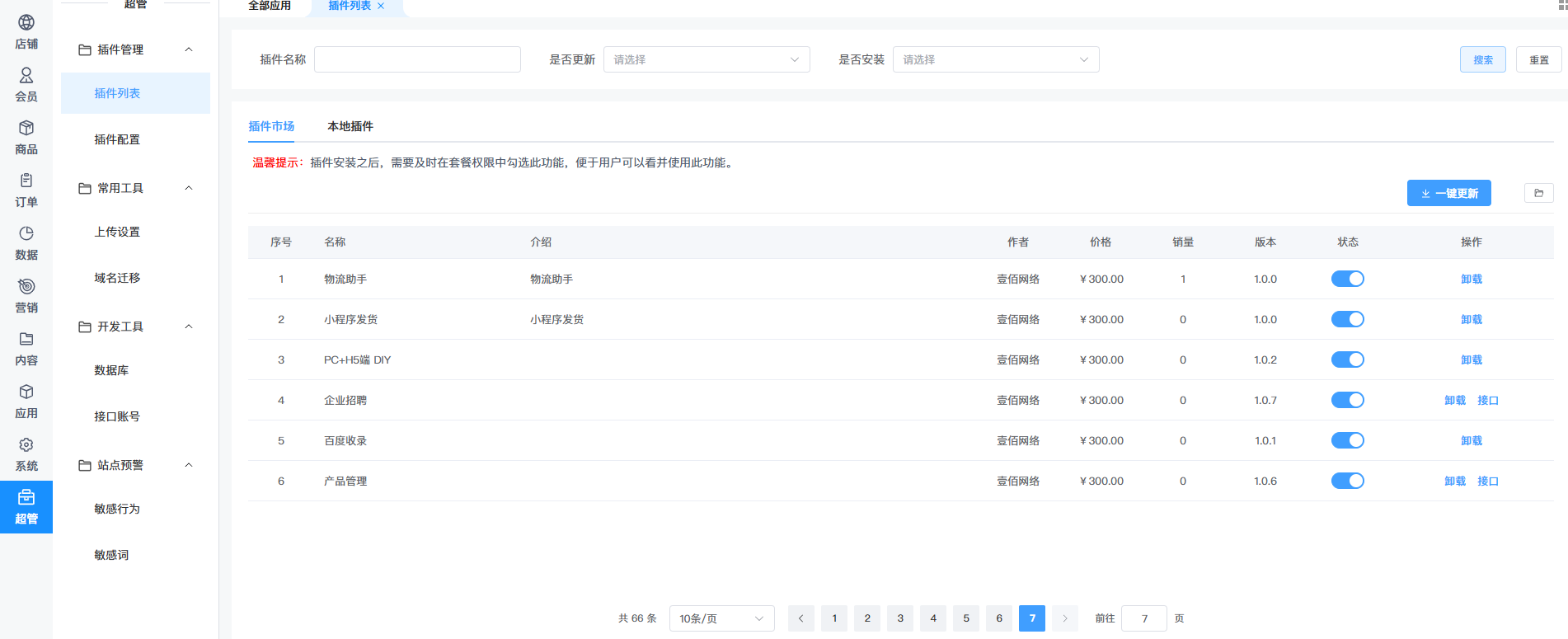The height and width of the screenshot is (639, 1568).
Task: Click 卸载 for 小程序发货
Action: (x=1472, y=319)
